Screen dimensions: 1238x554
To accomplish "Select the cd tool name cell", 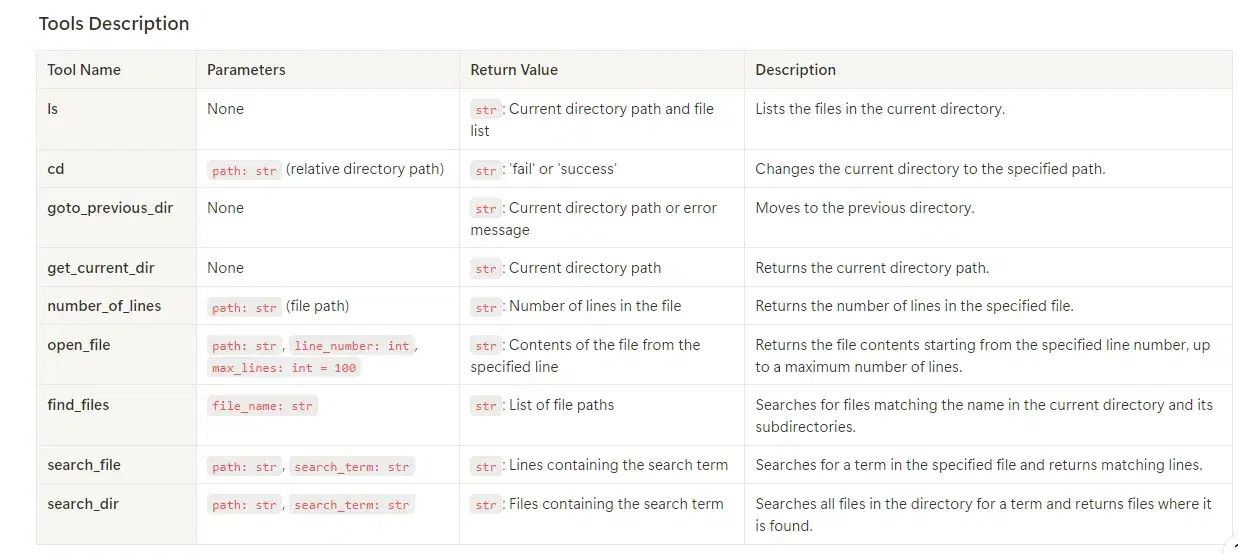I will 56,169.
